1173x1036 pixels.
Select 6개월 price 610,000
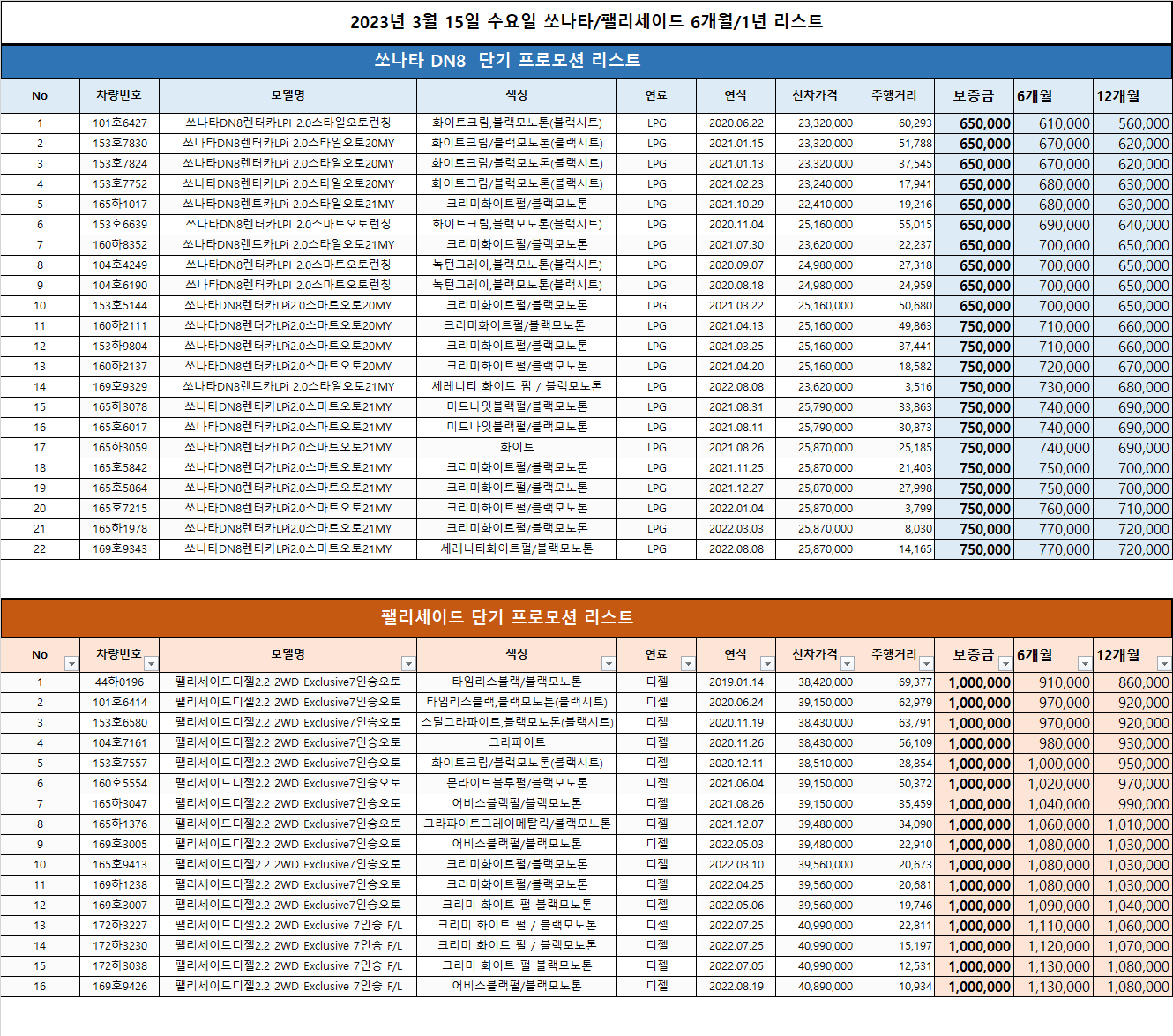(1053, 123)
